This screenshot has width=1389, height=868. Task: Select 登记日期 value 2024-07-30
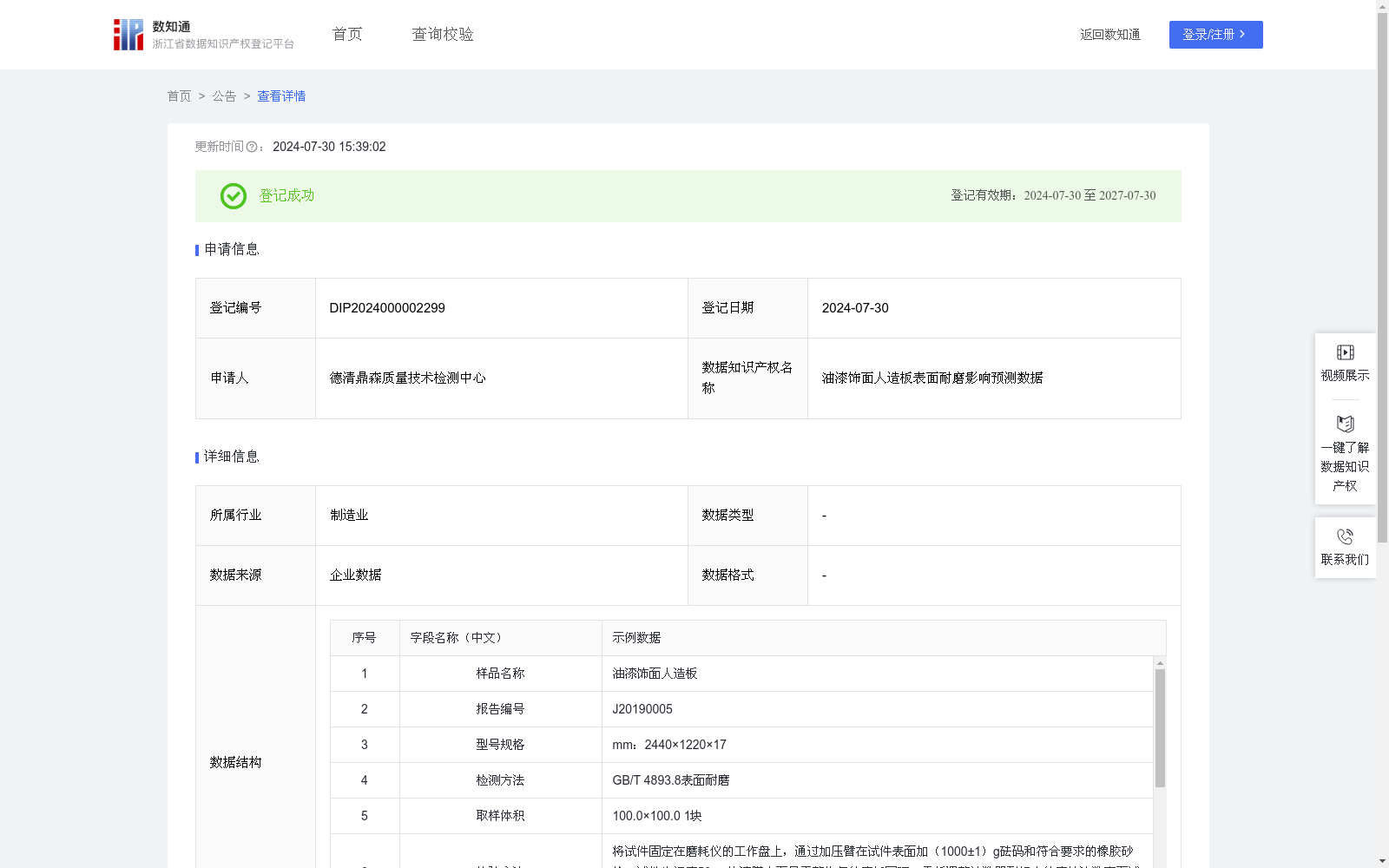click(x=855, y=308)
